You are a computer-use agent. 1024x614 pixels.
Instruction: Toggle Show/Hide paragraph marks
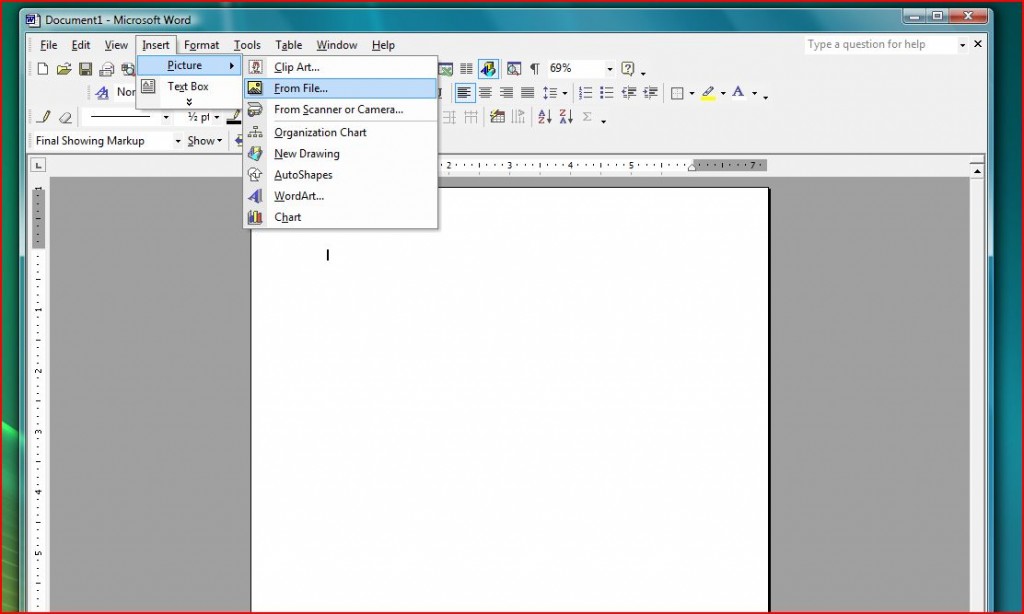[534, 69]
